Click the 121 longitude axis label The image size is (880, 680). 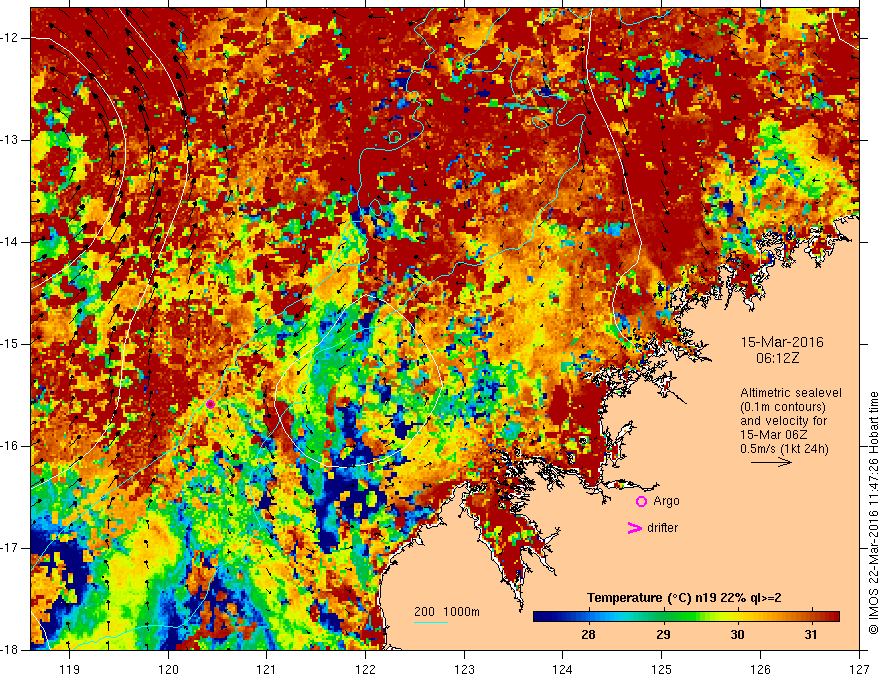[266, 669]
